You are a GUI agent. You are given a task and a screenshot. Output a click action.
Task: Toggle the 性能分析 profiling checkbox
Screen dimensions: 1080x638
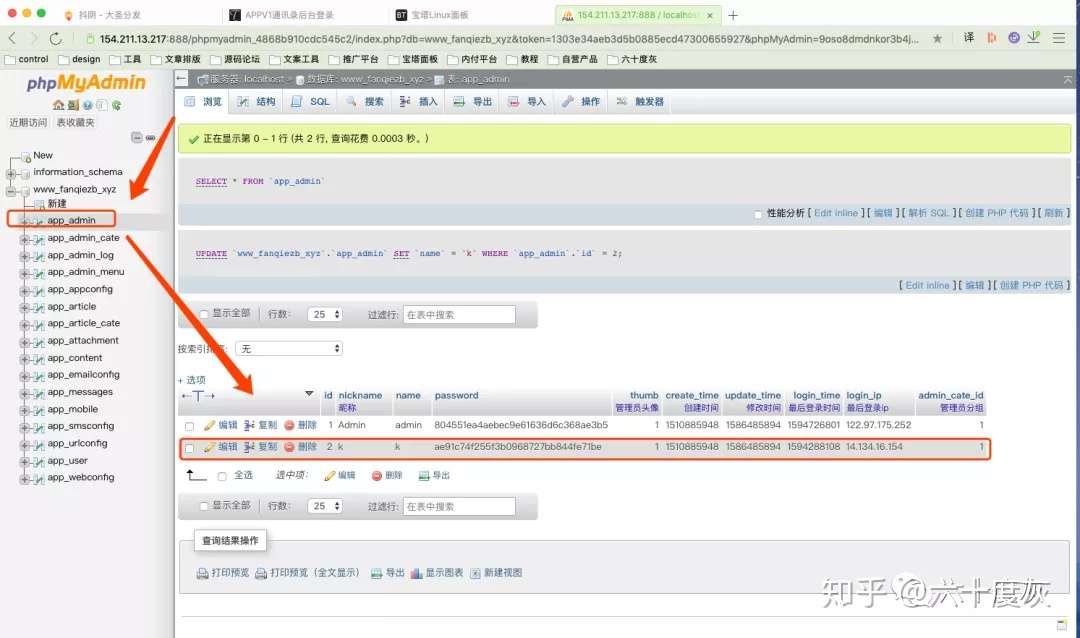click(x=758, y=214)
